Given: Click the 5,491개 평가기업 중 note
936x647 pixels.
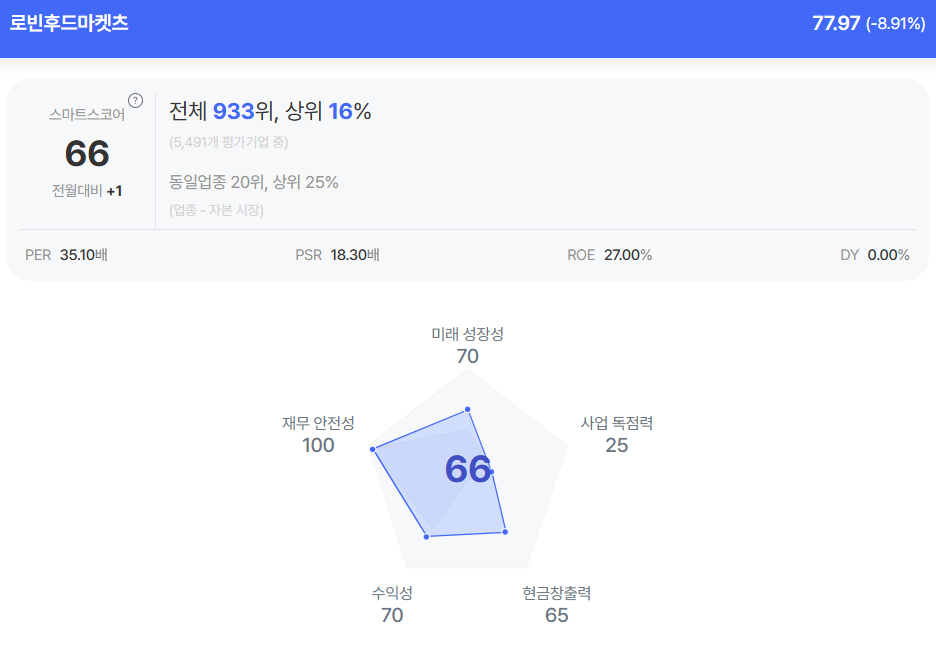Looking at the screenshot, I should click(x=229, y=142).
